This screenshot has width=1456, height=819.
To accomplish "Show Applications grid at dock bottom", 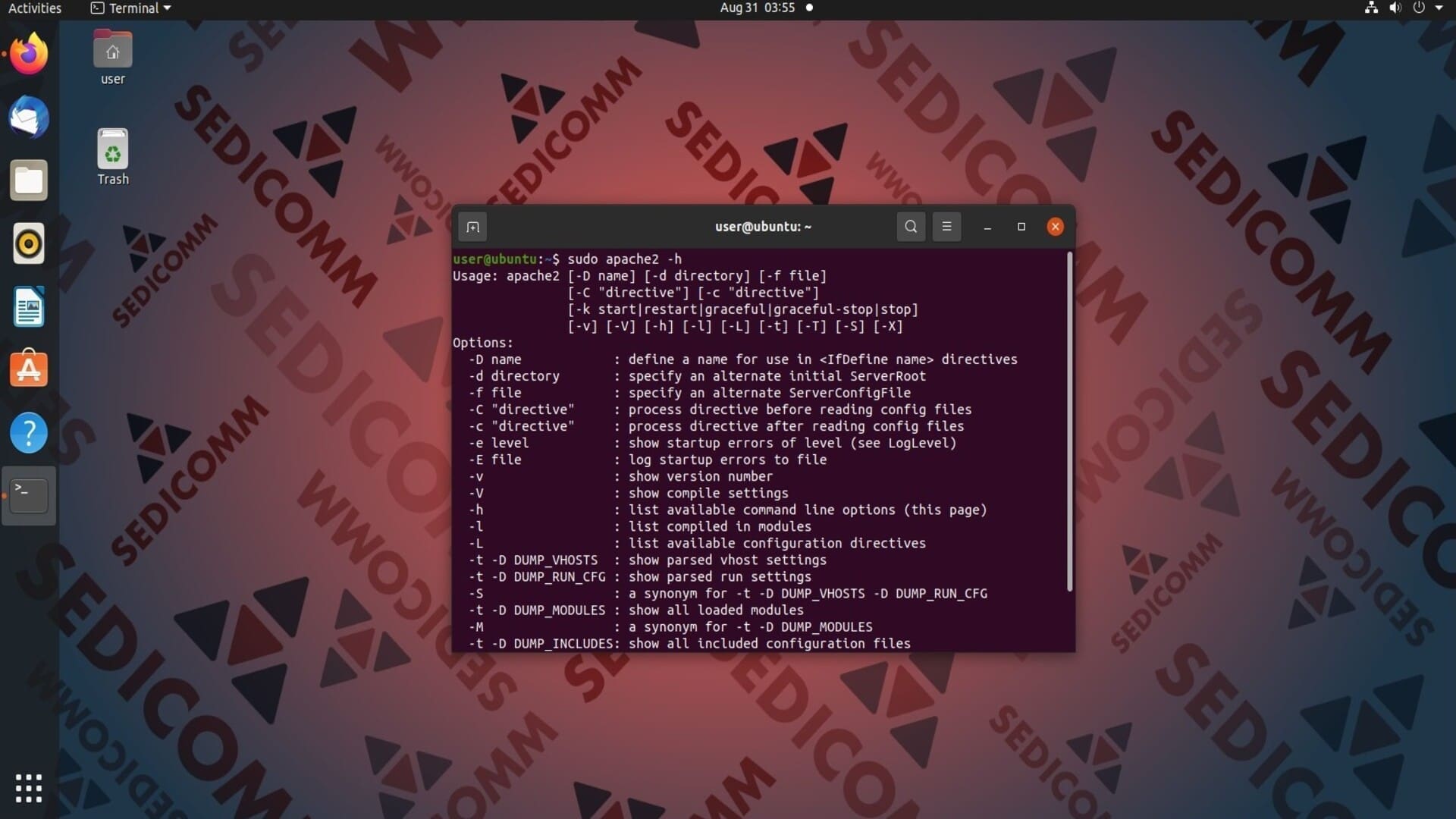I will (x=29, y=789).
